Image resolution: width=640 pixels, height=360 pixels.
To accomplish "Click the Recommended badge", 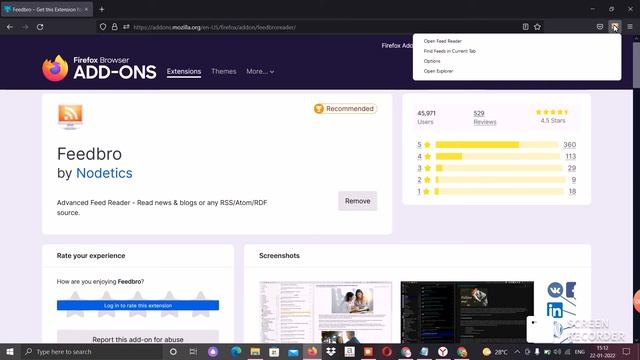I will click(x=345, y=109).
